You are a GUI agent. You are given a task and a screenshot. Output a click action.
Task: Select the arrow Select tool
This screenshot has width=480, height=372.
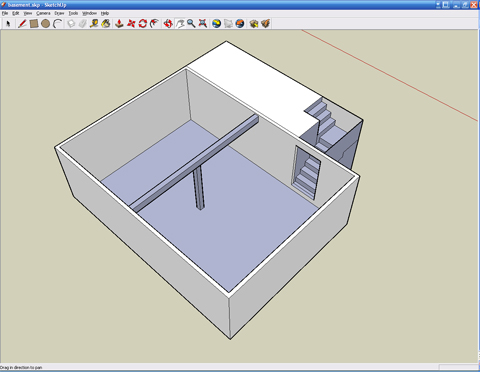pyautogui.click(x=8, y=24)
